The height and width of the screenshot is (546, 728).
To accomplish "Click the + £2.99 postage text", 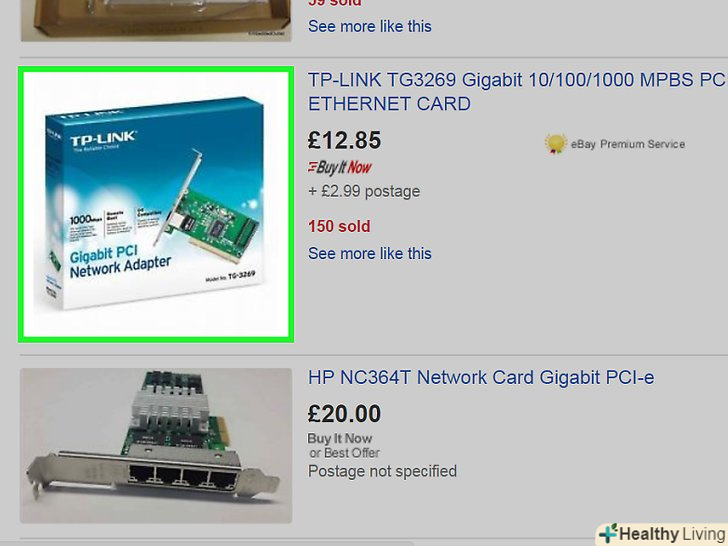I will tap(364, 191).
